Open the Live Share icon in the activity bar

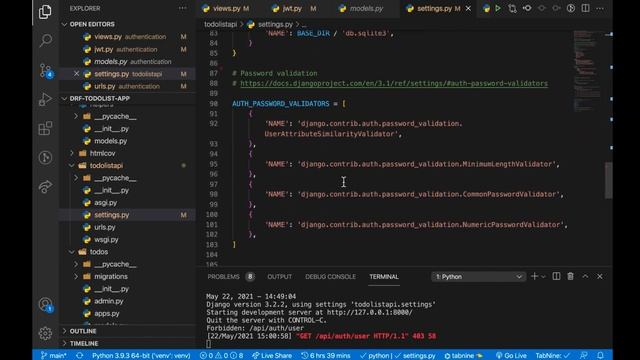[x=45, y=187]
